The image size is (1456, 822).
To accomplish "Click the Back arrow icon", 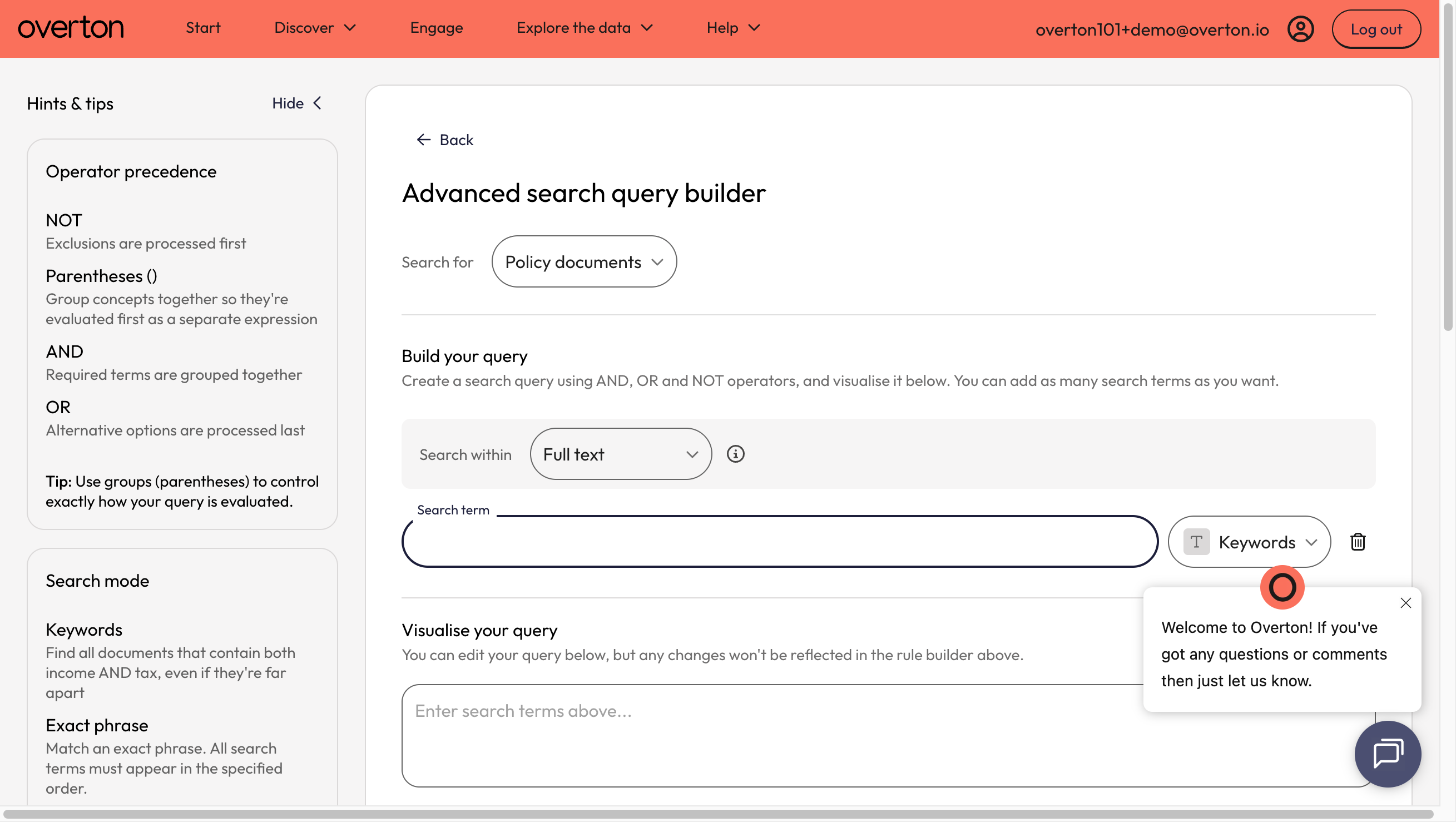I will pos(423,140).
